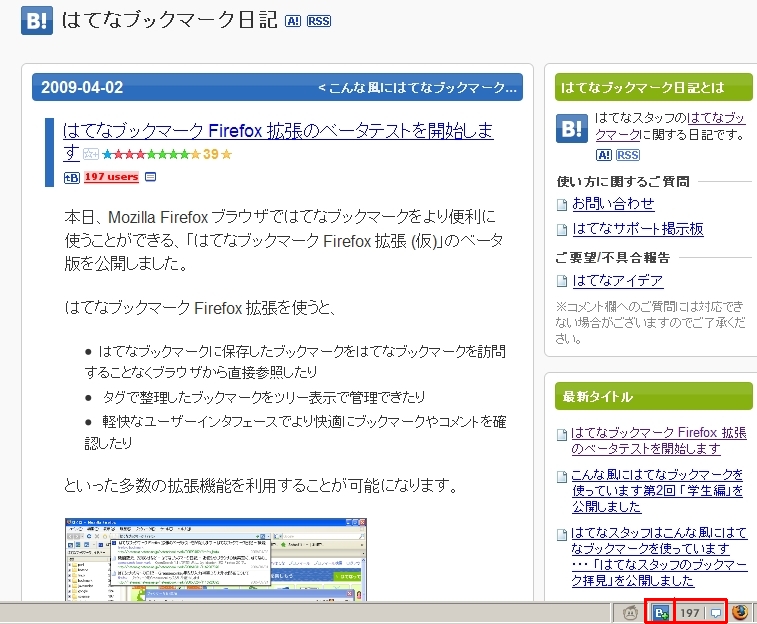
Task: Click the B+ add bookmark icon in the status bar
Action: tap(660, 613)
